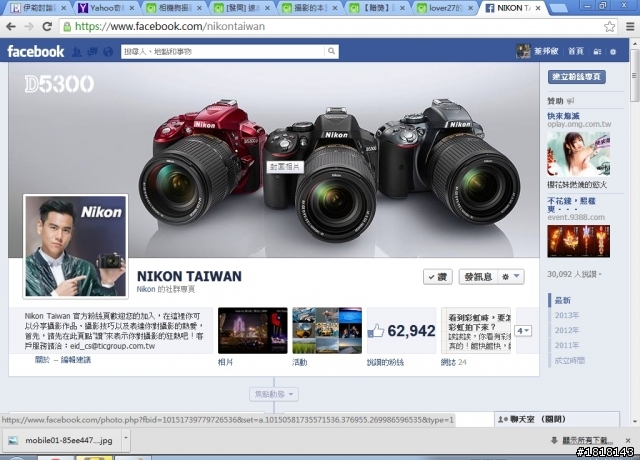The image size is (640, 460).
Task: Click the page's vertical scrollbar thumb
Action: click(634, 76)
